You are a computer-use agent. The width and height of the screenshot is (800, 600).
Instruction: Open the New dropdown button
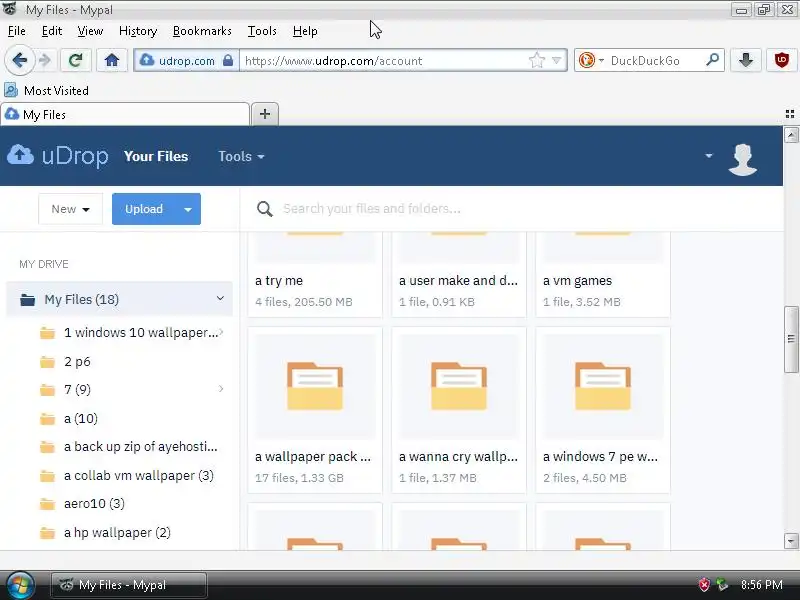70,209
